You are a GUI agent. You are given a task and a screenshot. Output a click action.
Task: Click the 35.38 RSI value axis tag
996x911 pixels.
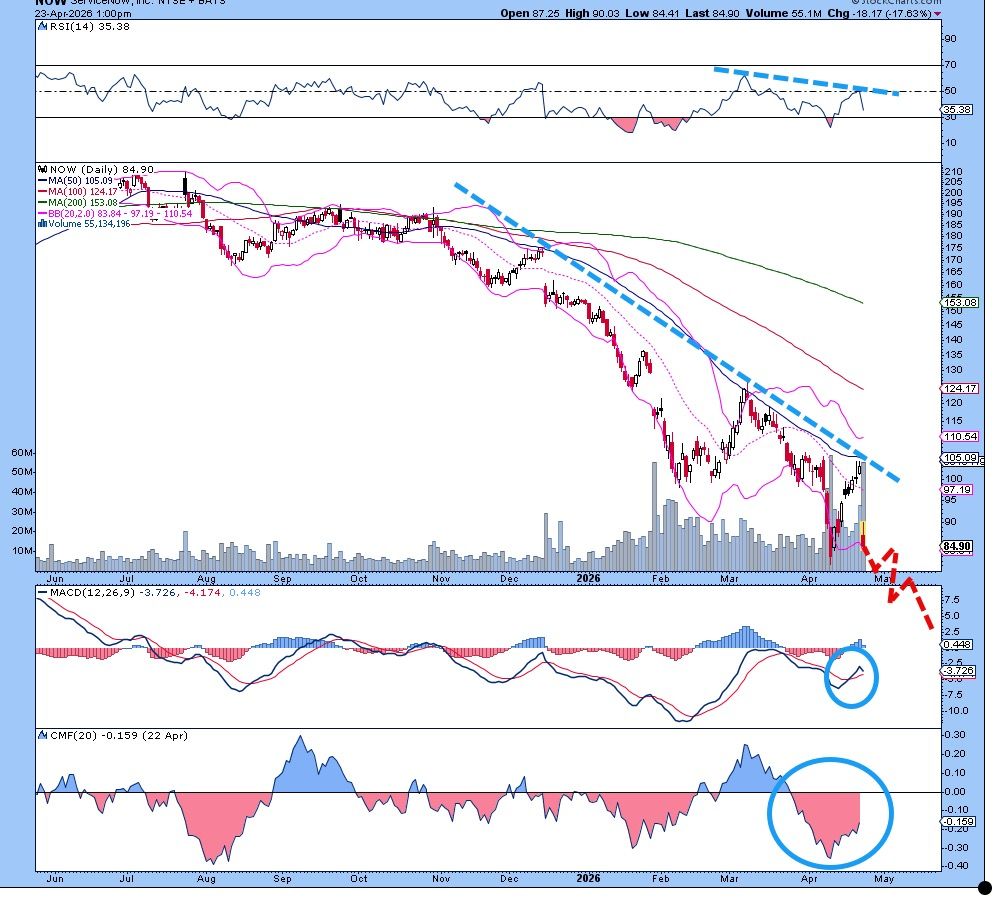coord(958,109)
